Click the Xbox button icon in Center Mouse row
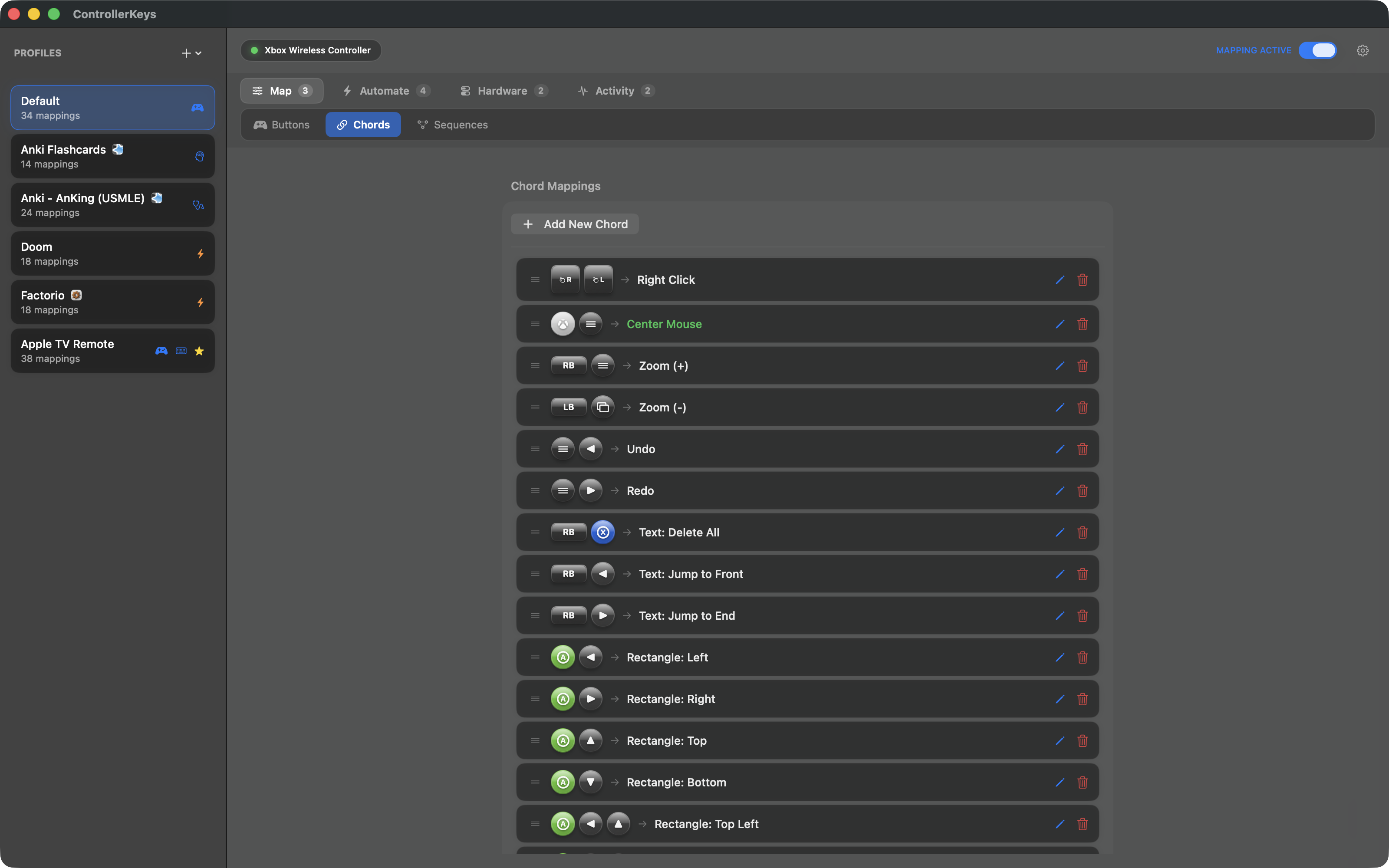This screenshot has height=868, width=1389. click(563, 324)
